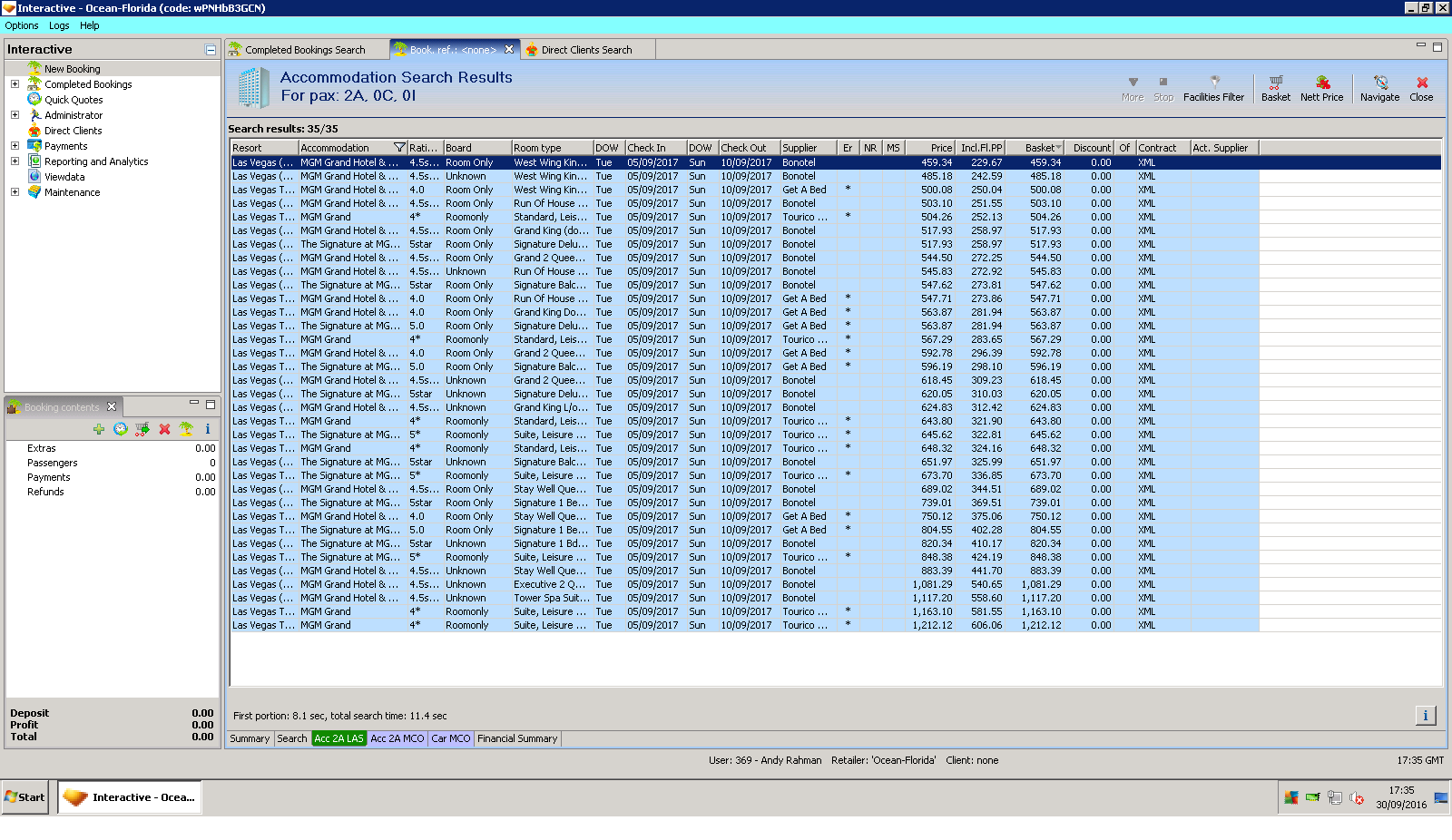Click the info button below the results table
The image size is (1452, 840).
tap(1425, 716)
